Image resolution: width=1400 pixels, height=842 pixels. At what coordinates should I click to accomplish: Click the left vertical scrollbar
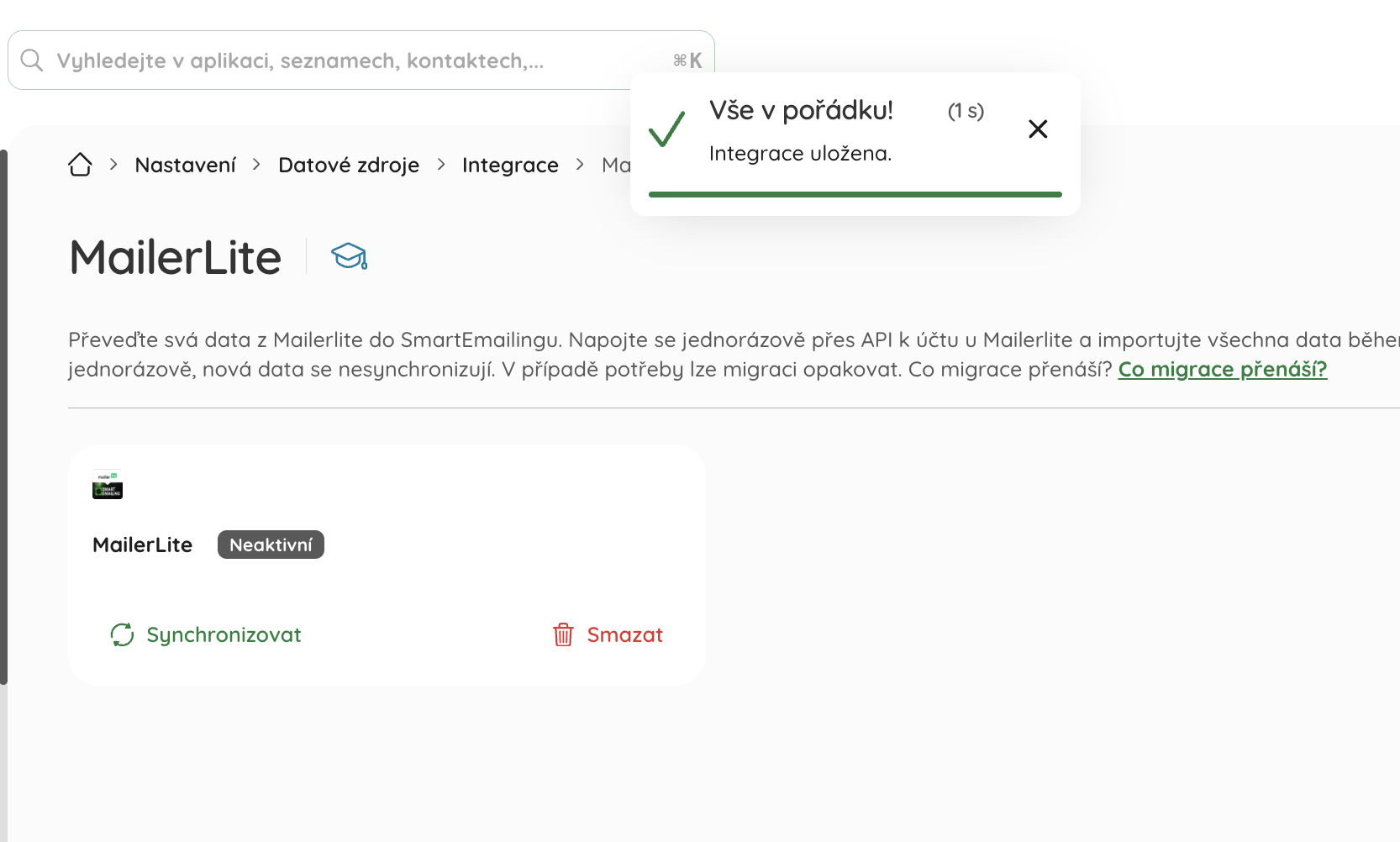click(3, 417)
